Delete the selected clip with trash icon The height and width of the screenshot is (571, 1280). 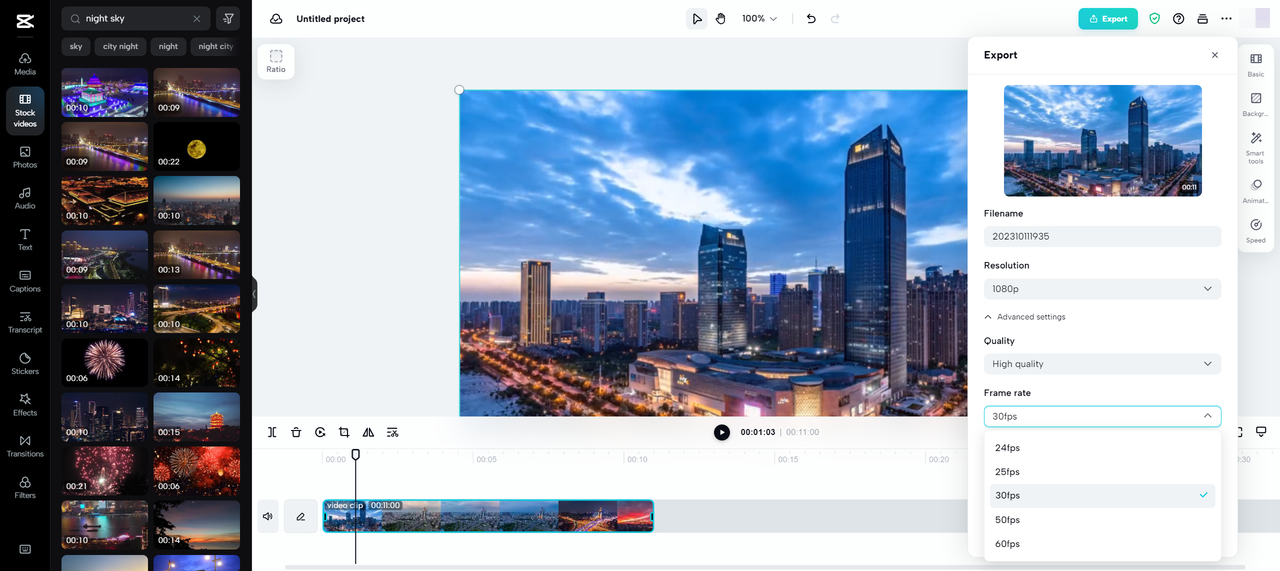pyautogui.click(x=296, y=432)
